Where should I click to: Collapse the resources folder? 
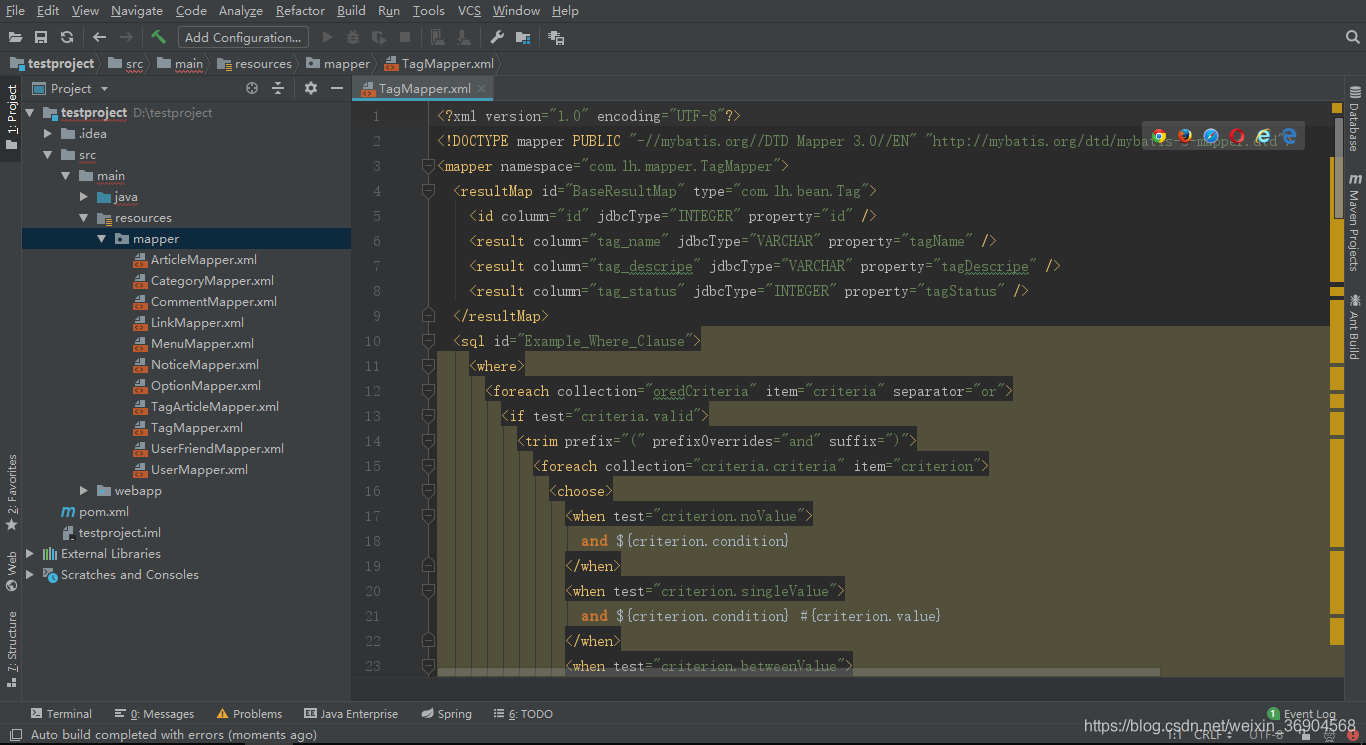coord(84,218)
